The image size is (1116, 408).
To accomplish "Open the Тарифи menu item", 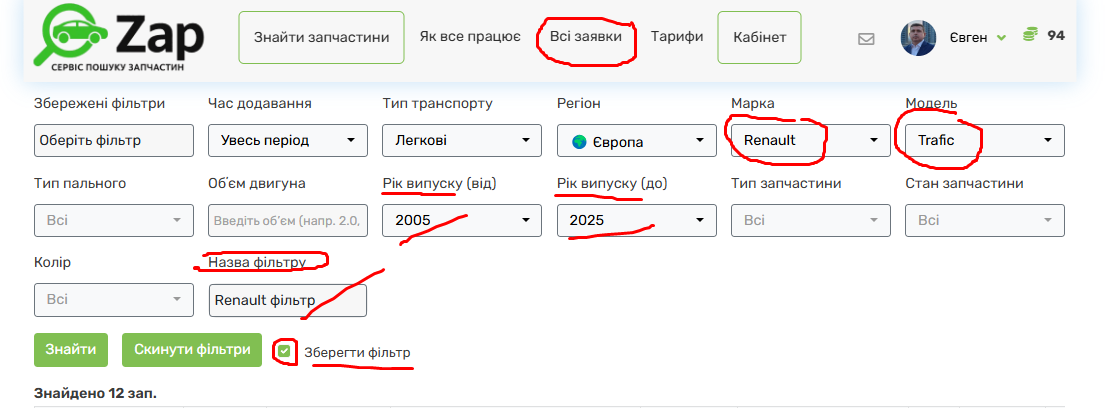I will 677,36.
